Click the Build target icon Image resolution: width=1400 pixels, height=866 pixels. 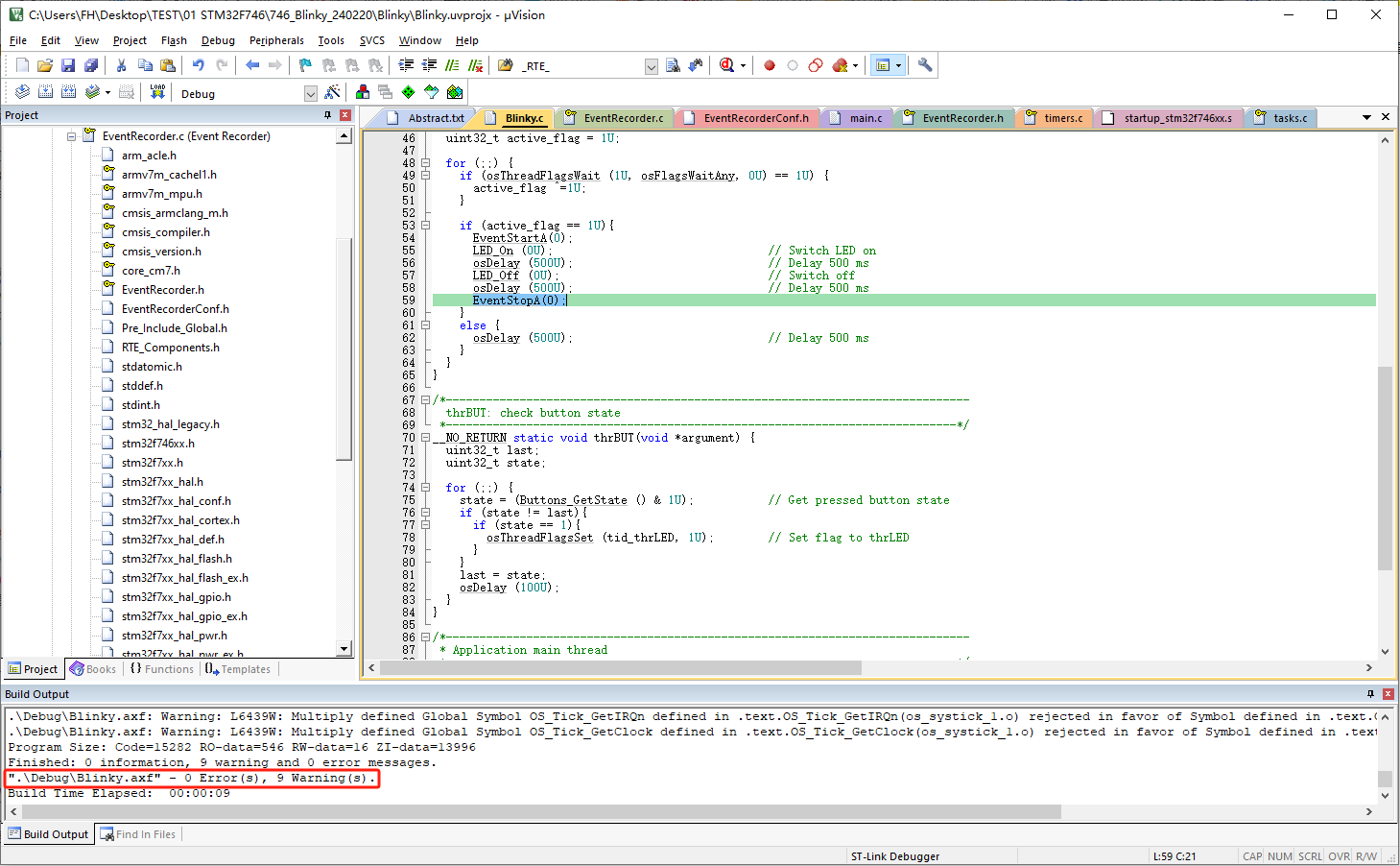(x=45, y=92)
